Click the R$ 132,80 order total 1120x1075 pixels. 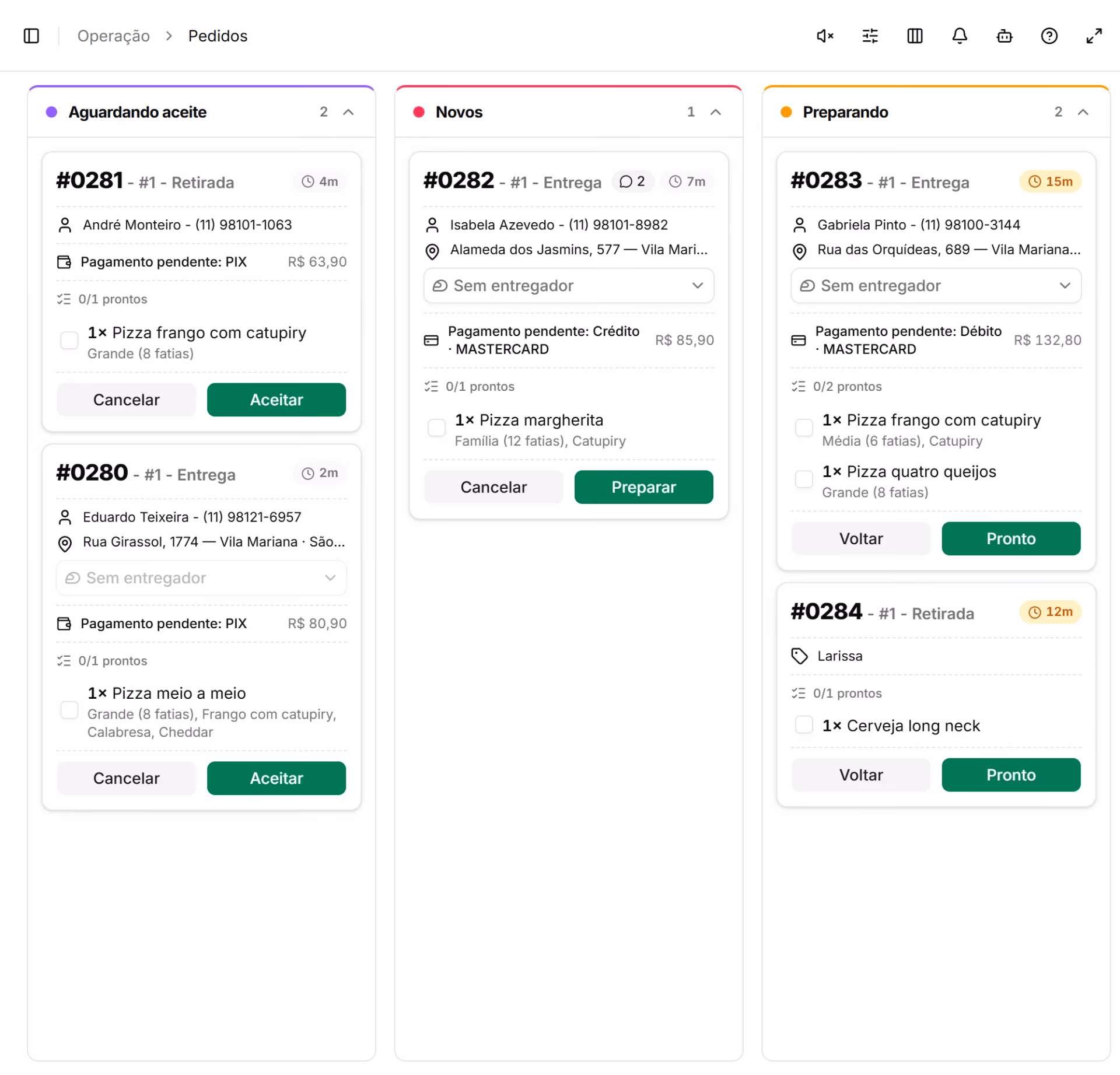click(1047, 340)
